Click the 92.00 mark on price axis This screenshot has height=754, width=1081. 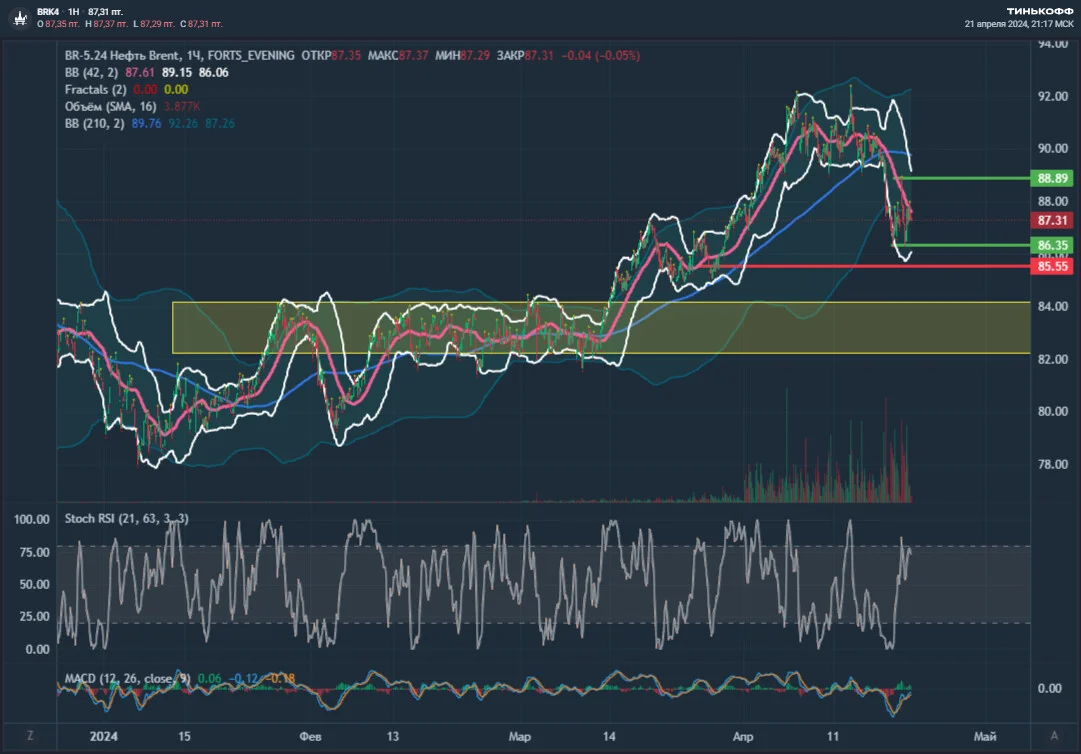point(1053,96)
